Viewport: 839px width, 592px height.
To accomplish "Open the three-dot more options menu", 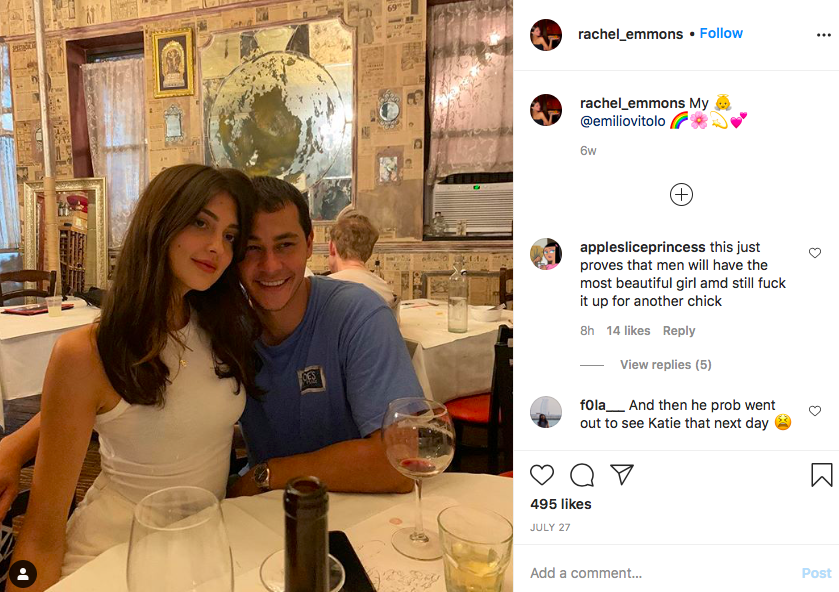I will pyautogui.click(x=823, y=35).
